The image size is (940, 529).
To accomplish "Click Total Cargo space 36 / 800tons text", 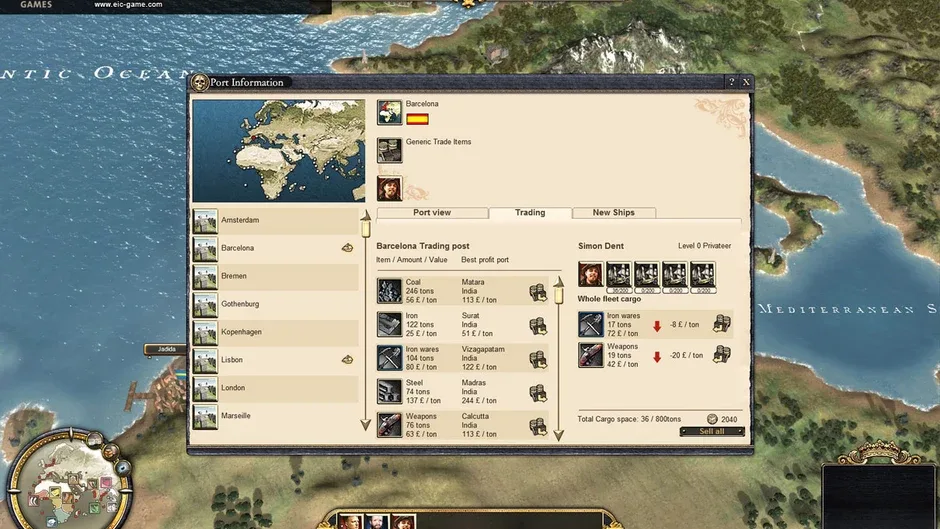I will pyautogui.click(x=629, y=419).
